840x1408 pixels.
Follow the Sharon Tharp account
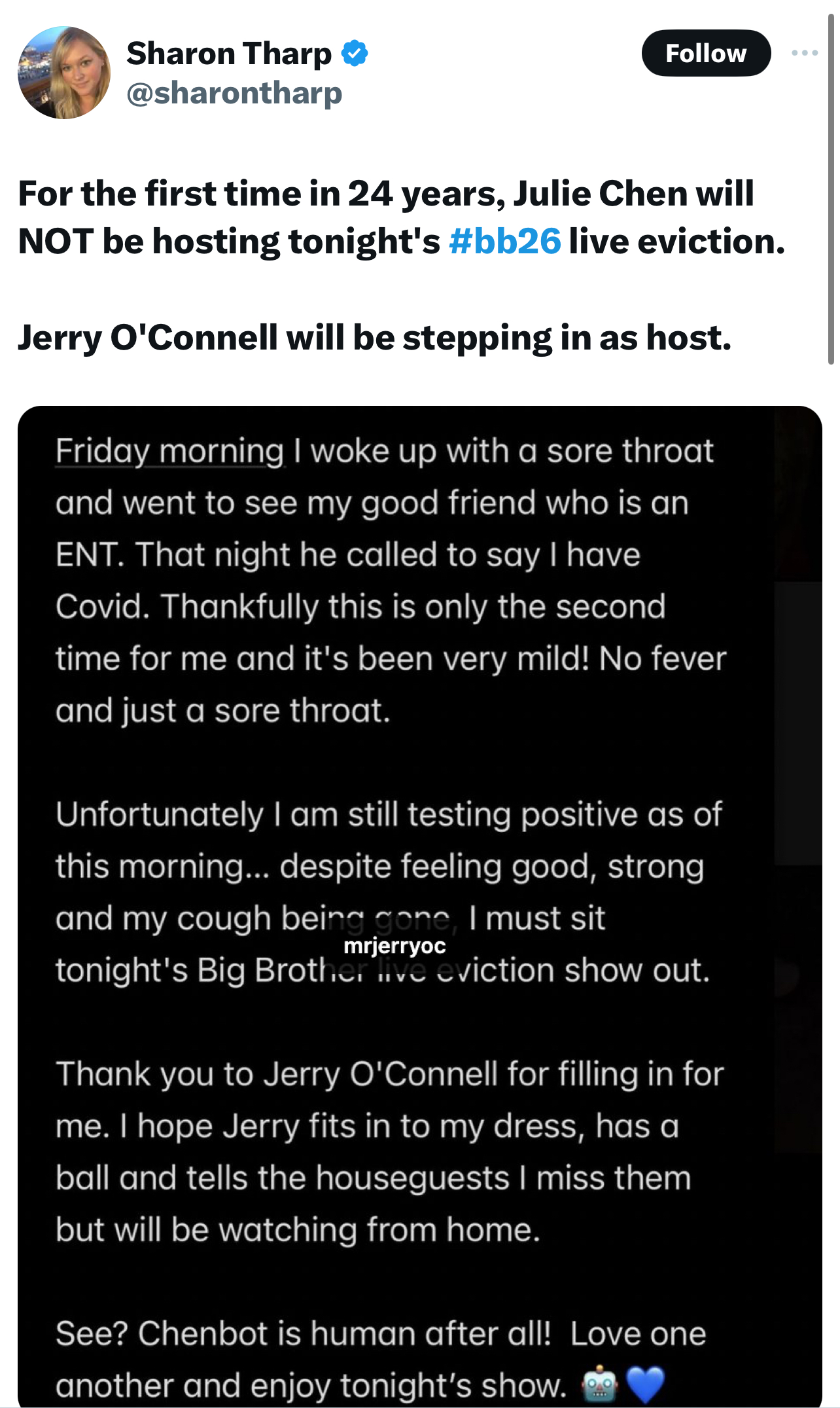click(706, 53)
